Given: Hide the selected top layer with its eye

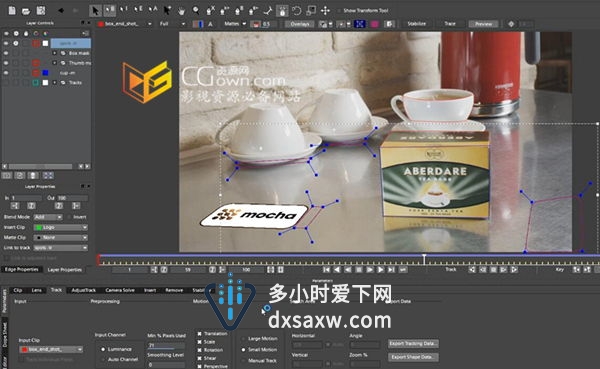Looking at the screenshot, I should click(x=6, y=43).
